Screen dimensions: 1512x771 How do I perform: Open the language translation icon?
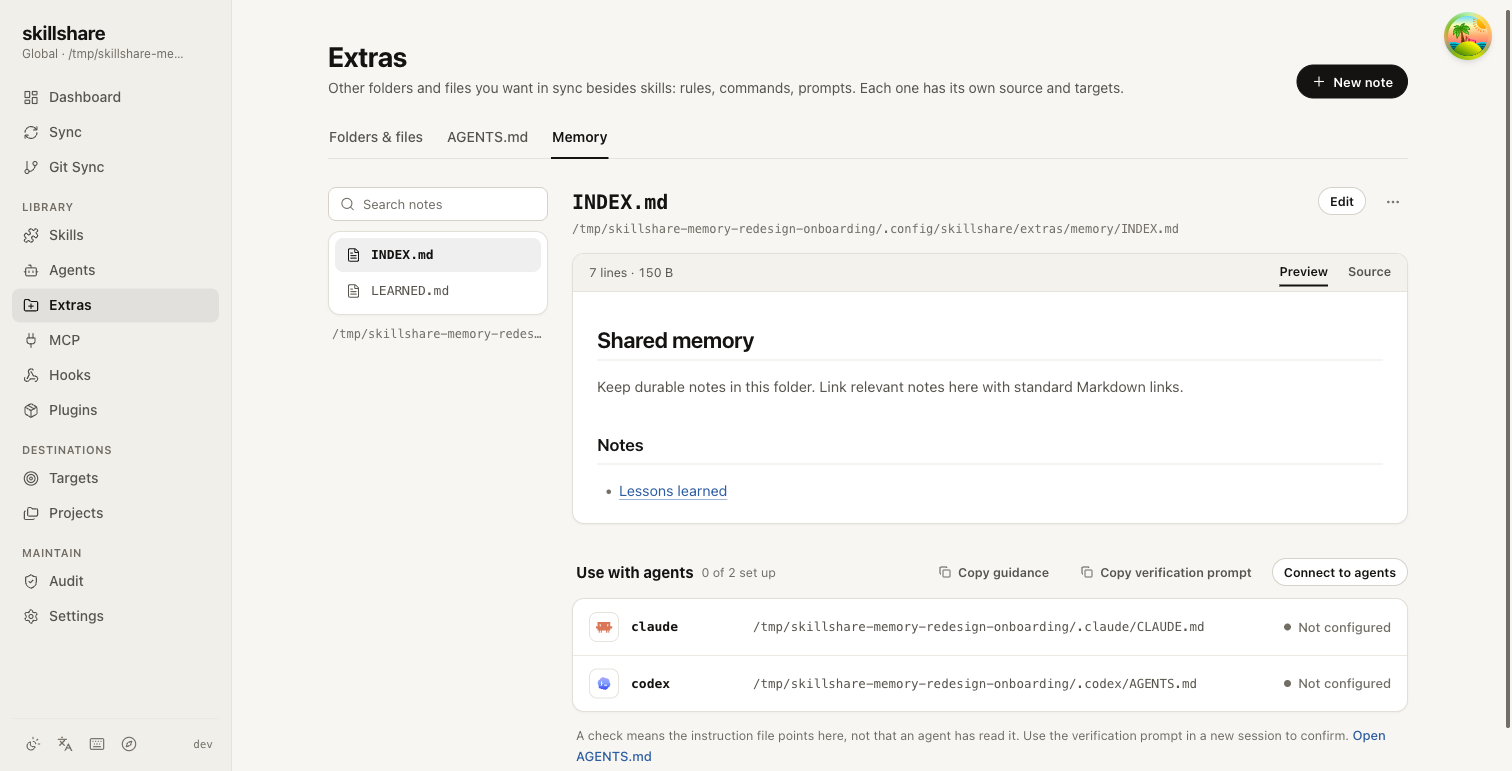[65, 744]
